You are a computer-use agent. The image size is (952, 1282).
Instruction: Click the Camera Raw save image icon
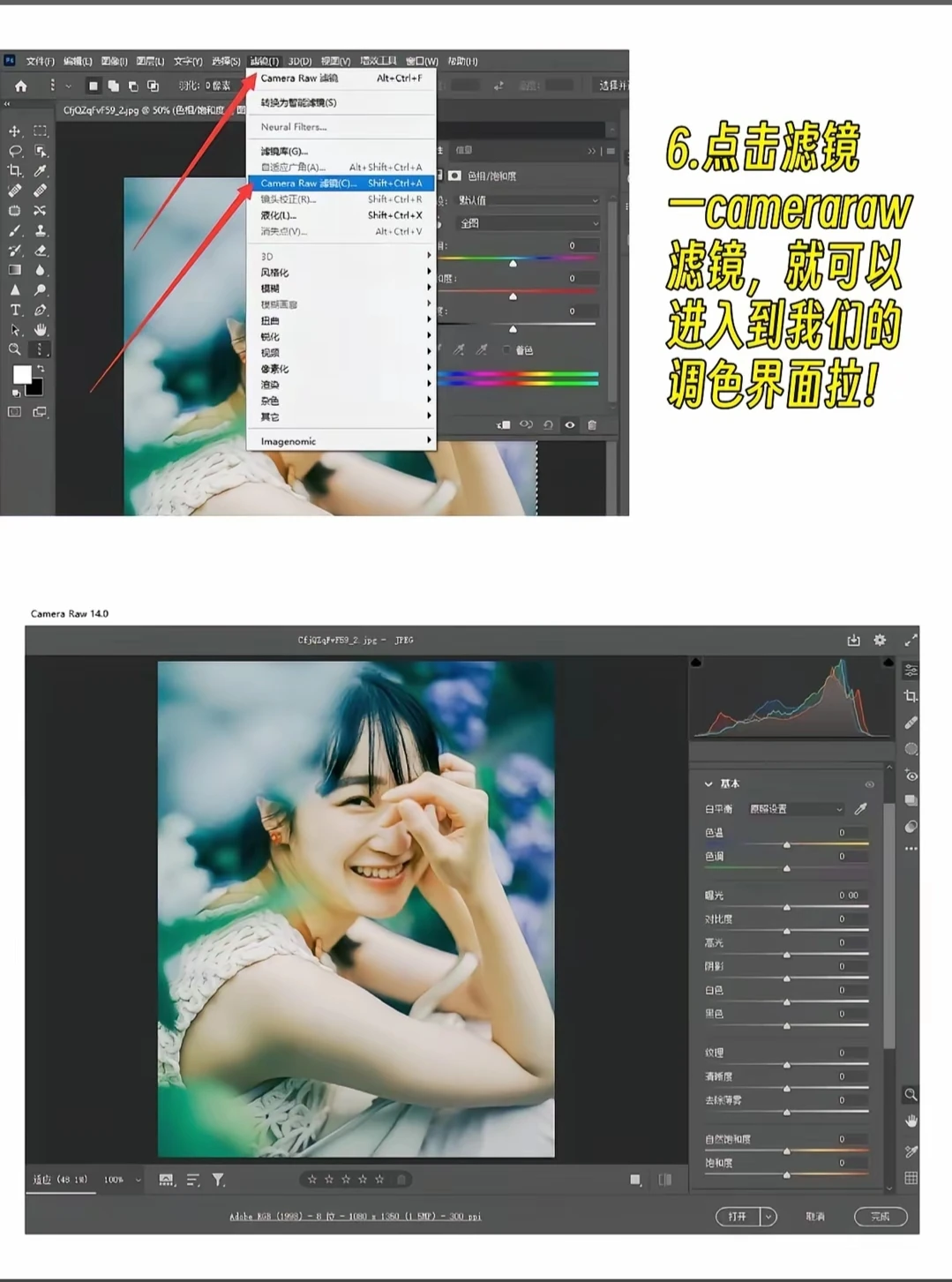coord(853,641)
